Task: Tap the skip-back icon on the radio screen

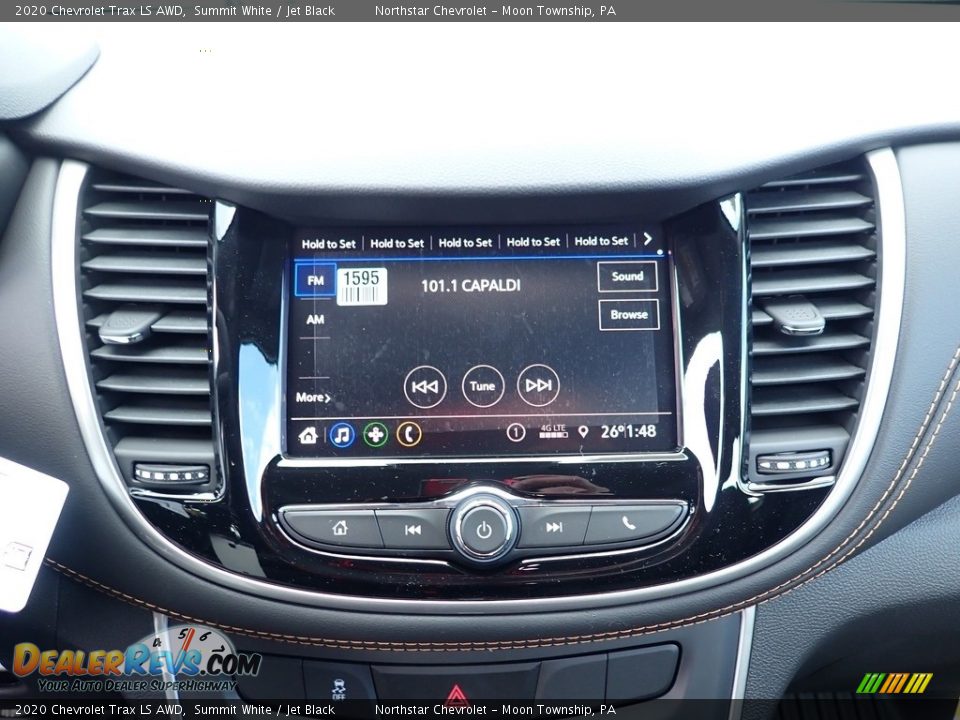Action: 424,386
